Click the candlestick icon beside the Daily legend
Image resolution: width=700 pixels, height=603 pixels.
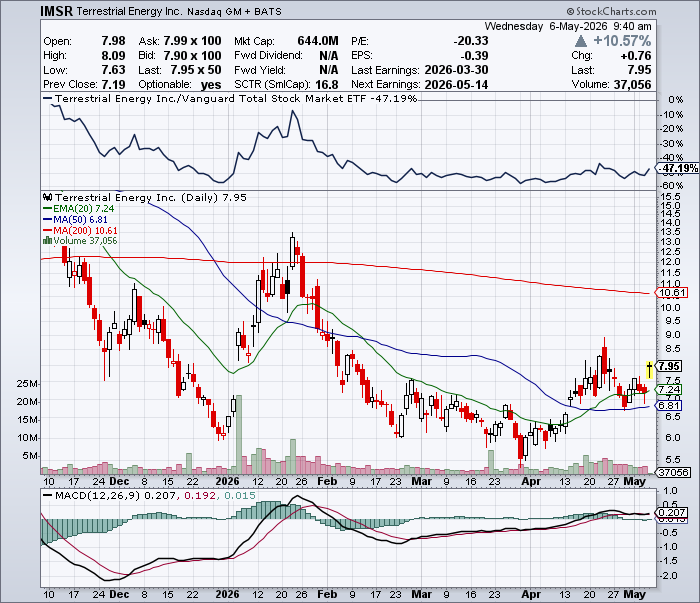point(48,197)
